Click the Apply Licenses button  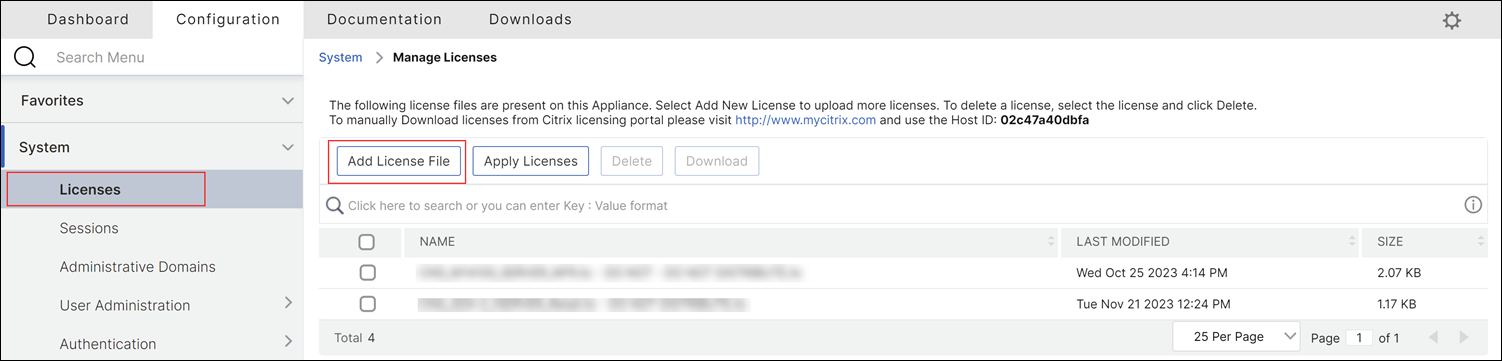[530, 161]
